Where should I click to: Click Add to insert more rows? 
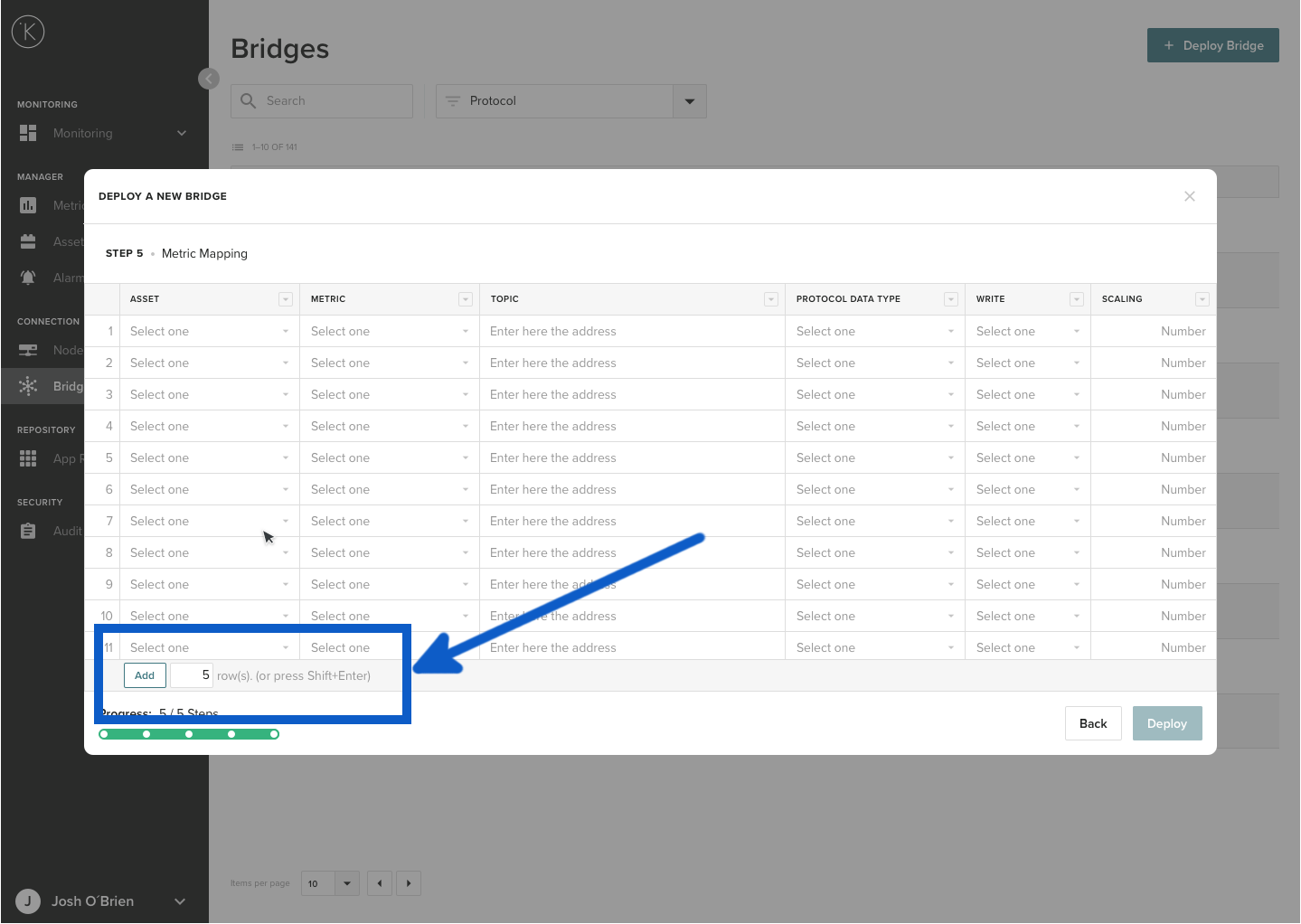(x=144, y=675)
